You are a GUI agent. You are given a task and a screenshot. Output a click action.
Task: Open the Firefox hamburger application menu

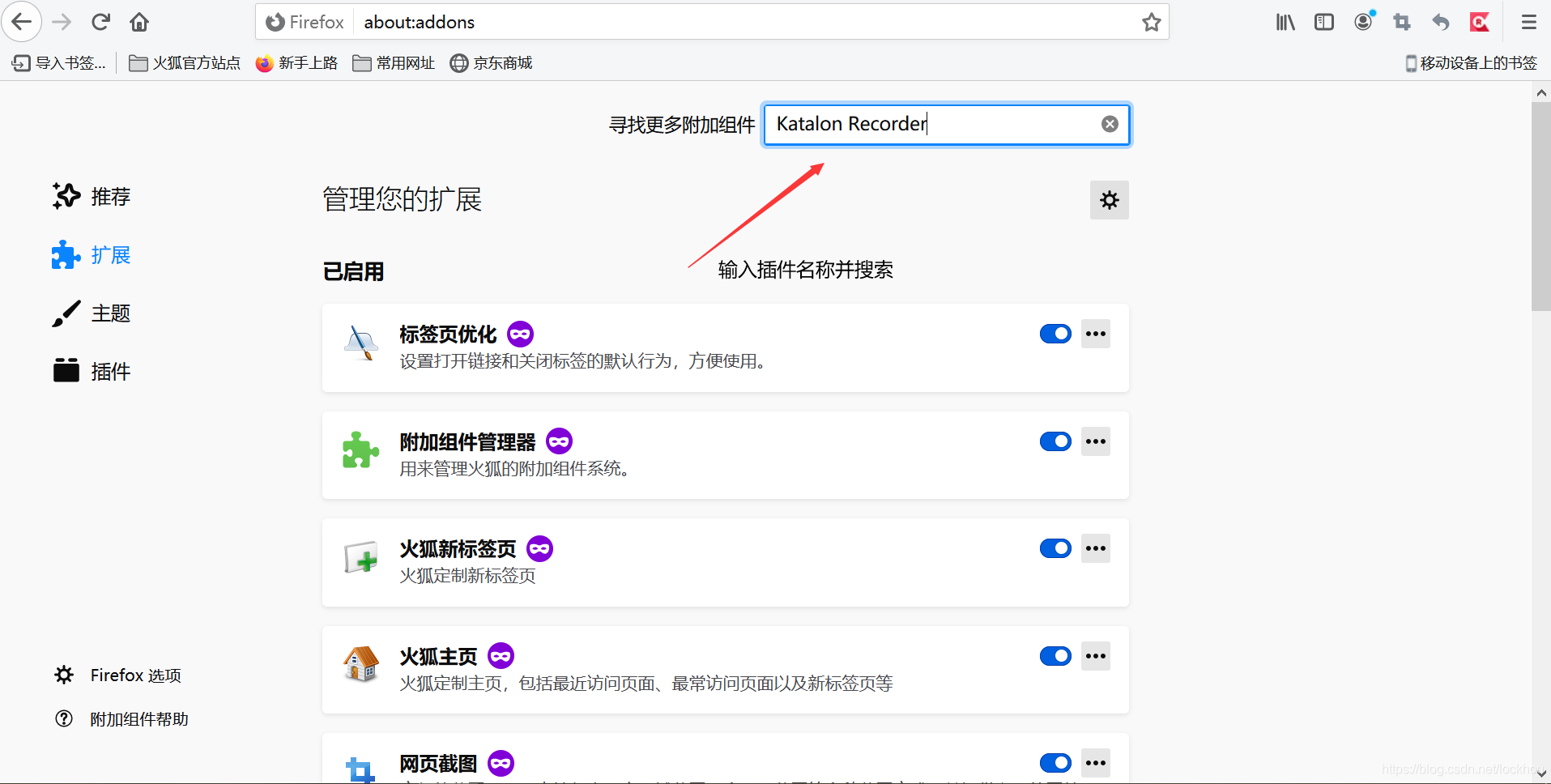(x=1528, y=22)
